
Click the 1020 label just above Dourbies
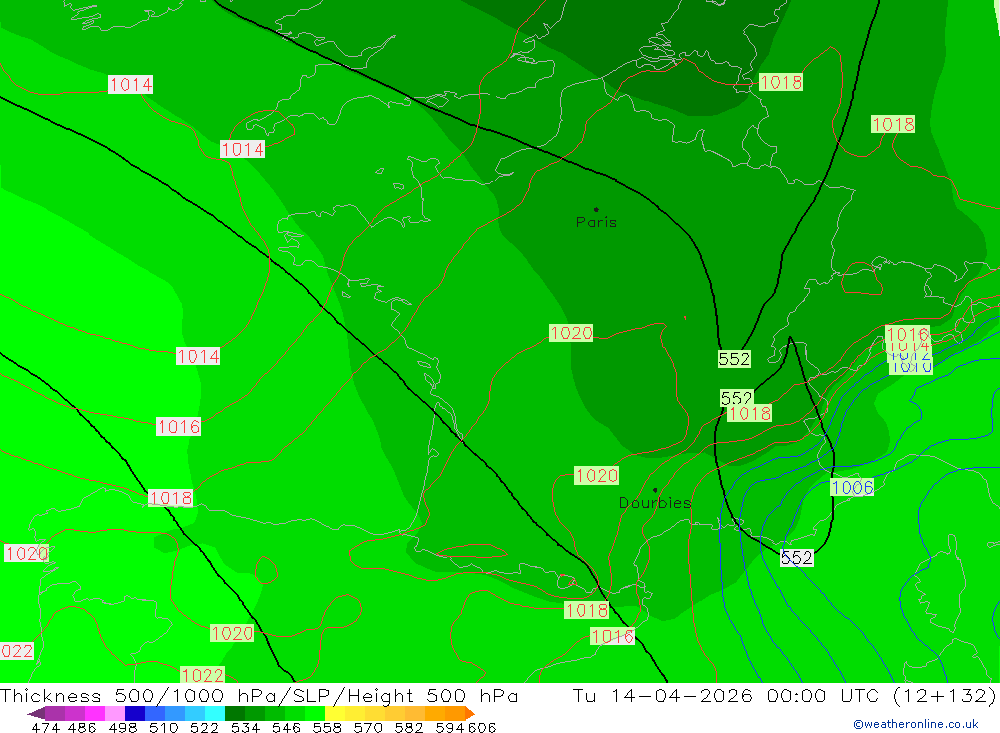point(596,475)
